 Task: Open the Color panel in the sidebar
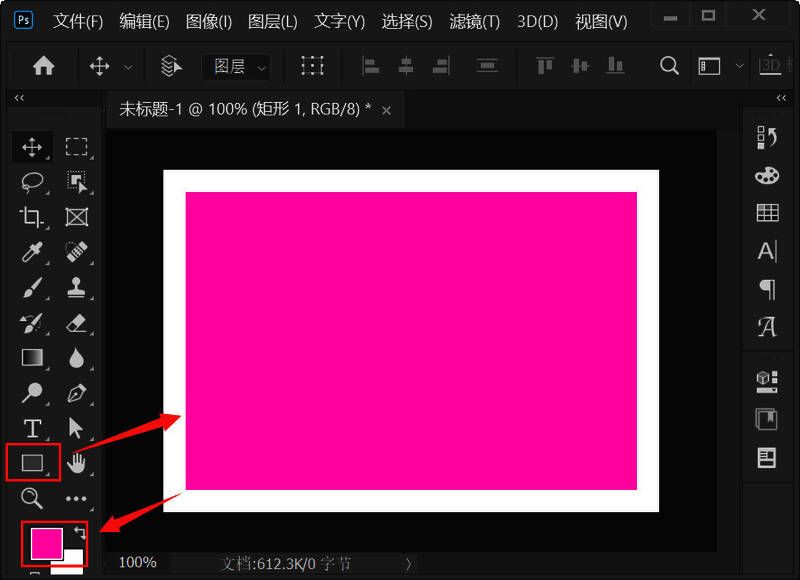point(766,175)
